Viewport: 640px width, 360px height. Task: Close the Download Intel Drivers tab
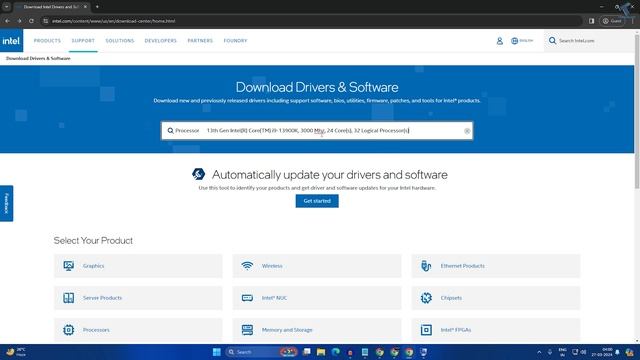tap(85, 7)
